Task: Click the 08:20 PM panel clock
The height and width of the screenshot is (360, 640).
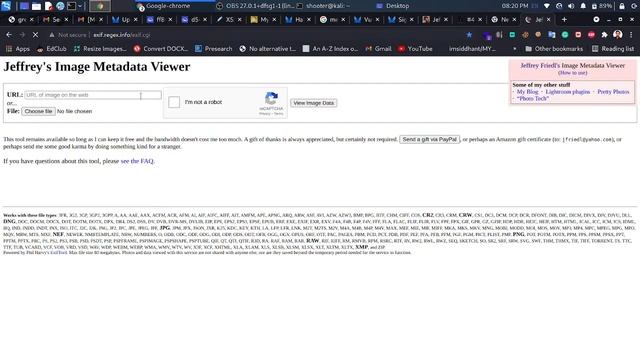Action: (x=515, y=6)
